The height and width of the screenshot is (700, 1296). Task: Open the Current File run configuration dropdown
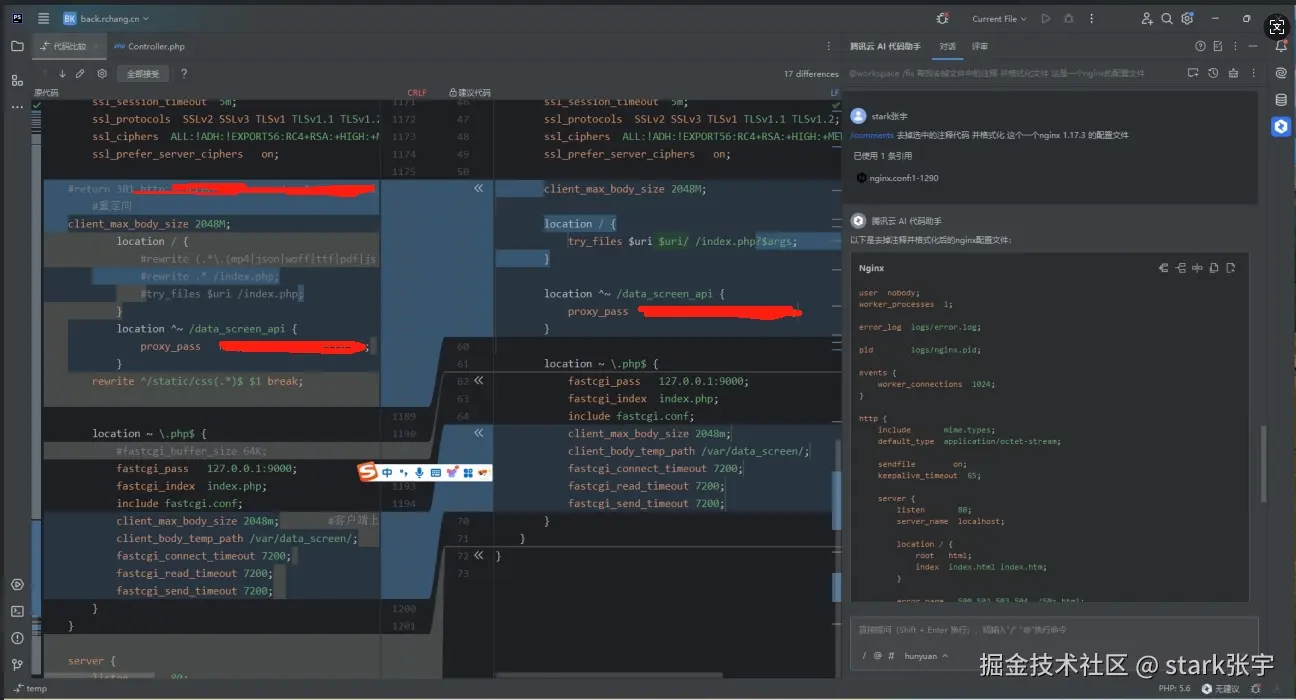999,18
